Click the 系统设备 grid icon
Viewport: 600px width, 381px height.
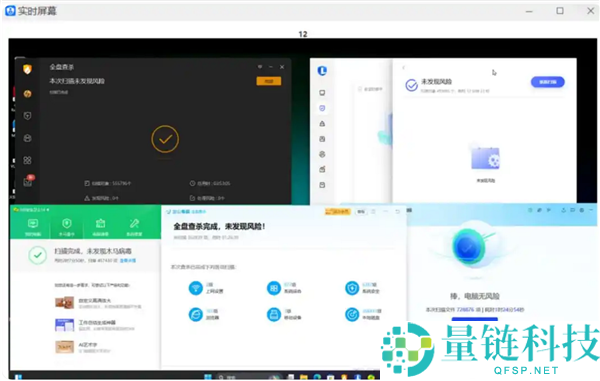[274, 288]
